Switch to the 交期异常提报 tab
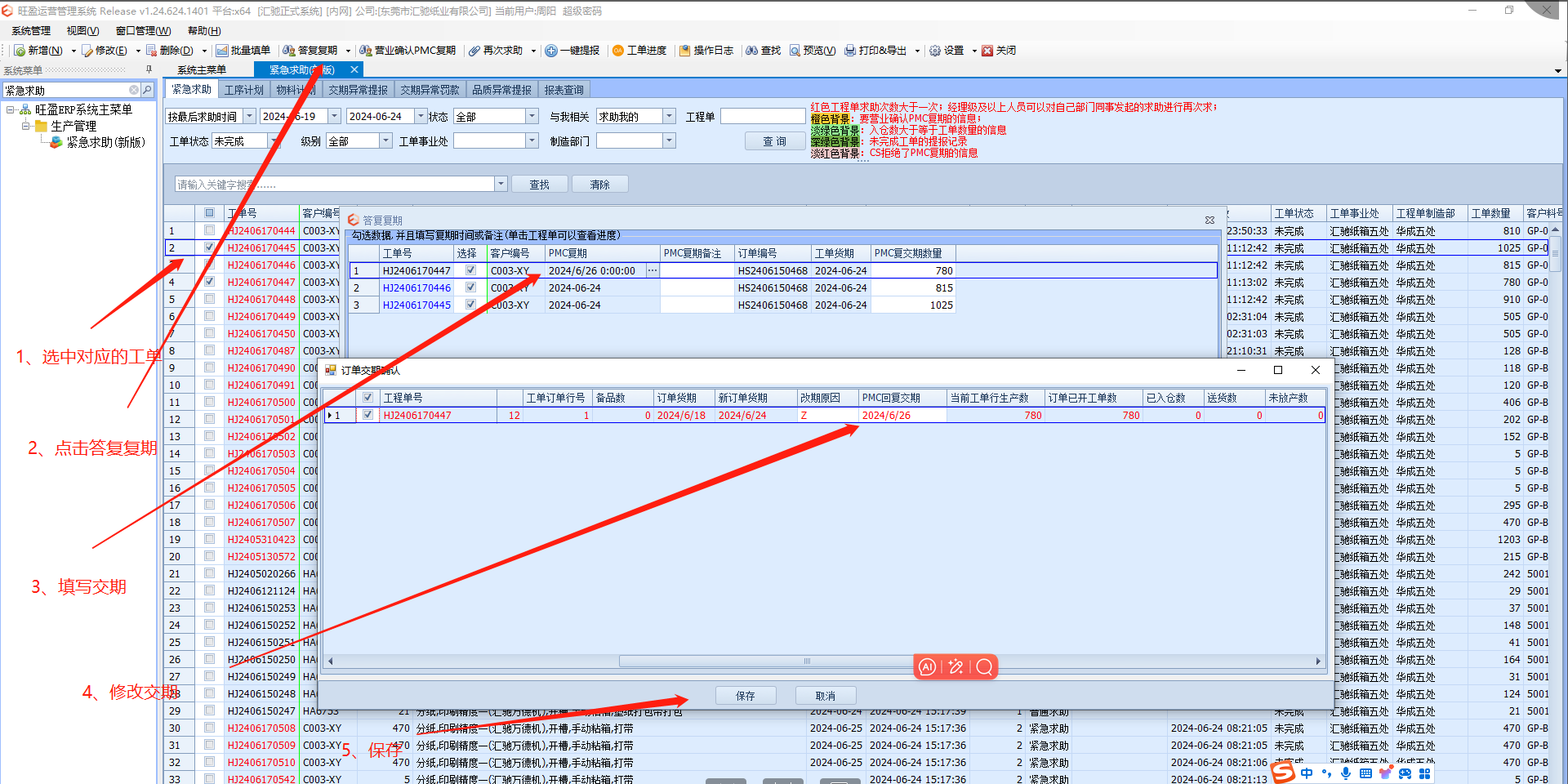This screenshot has width=1568, height=784. pyautogui.click(x=358, y=90)
